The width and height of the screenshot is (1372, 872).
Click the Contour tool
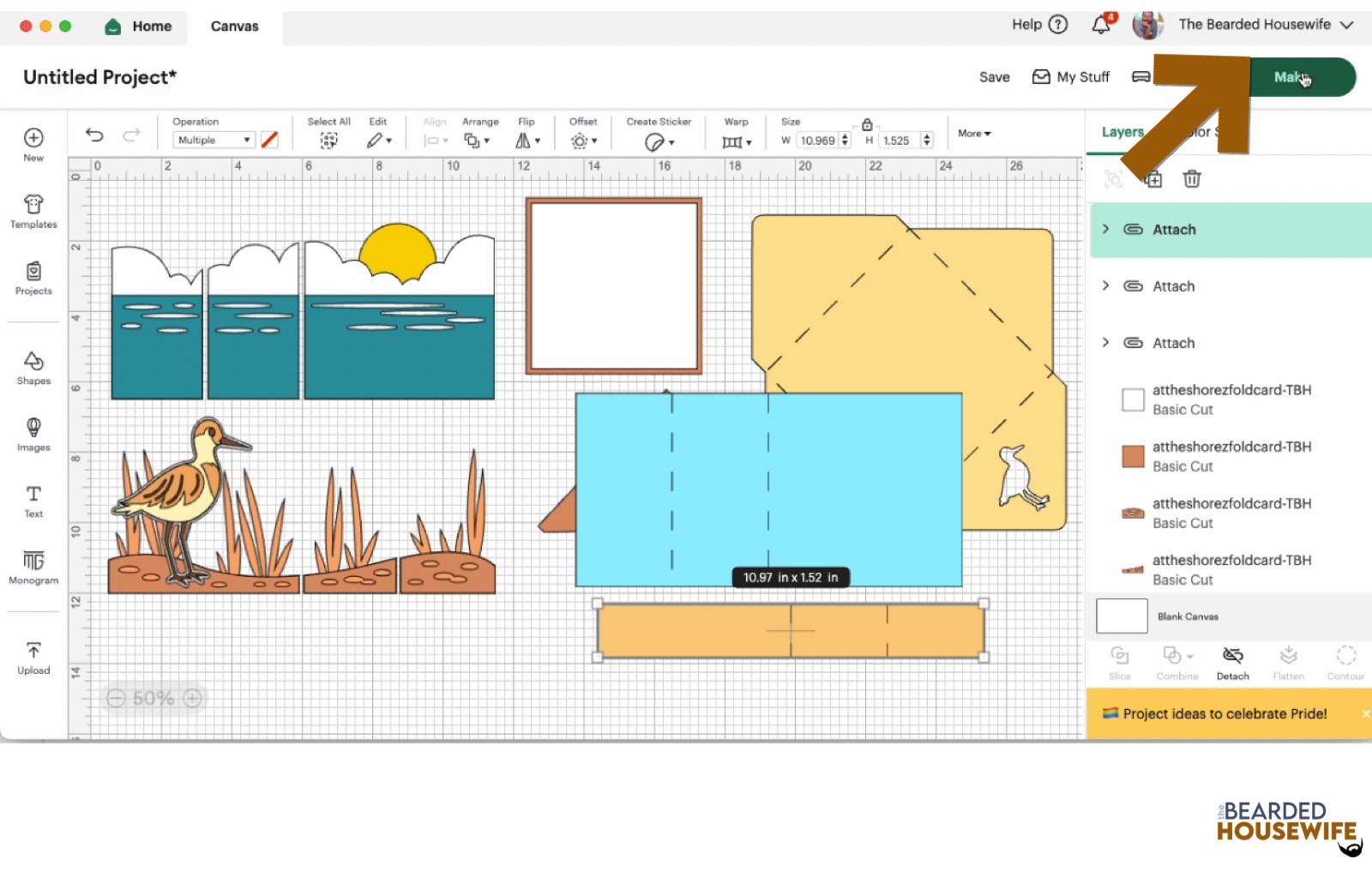[x=1346, y=663]
